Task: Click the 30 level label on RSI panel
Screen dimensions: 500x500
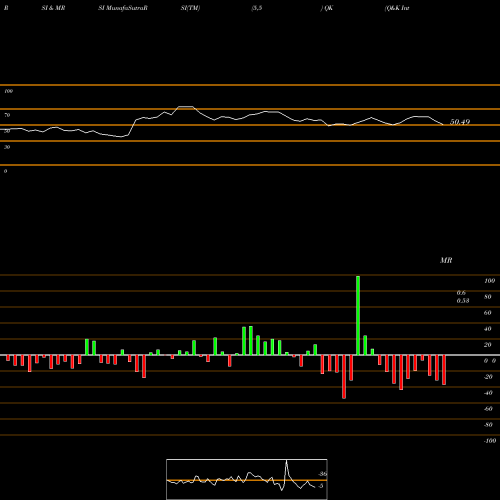Action: pos(7,147)
